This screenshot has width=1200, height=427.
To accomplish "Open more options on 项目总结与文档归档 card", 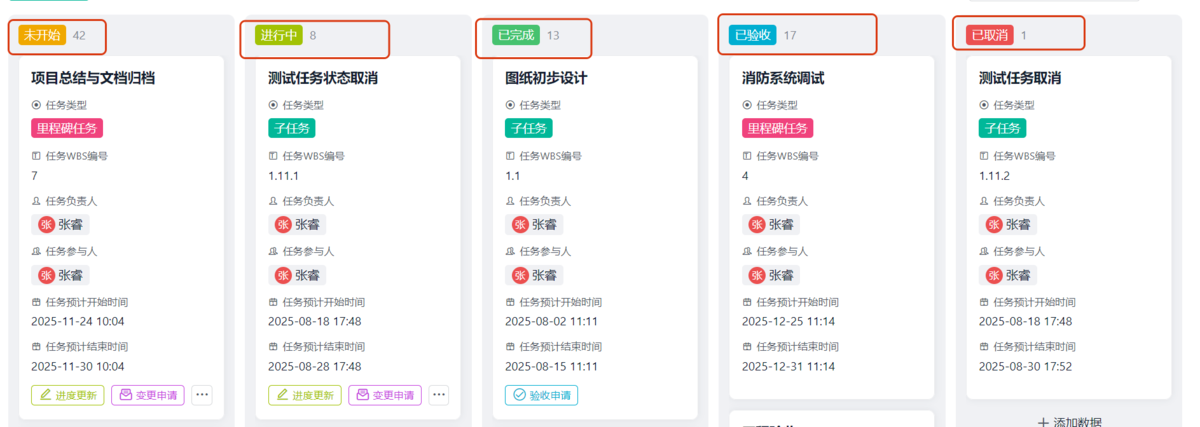I will (x=202, y=395).
